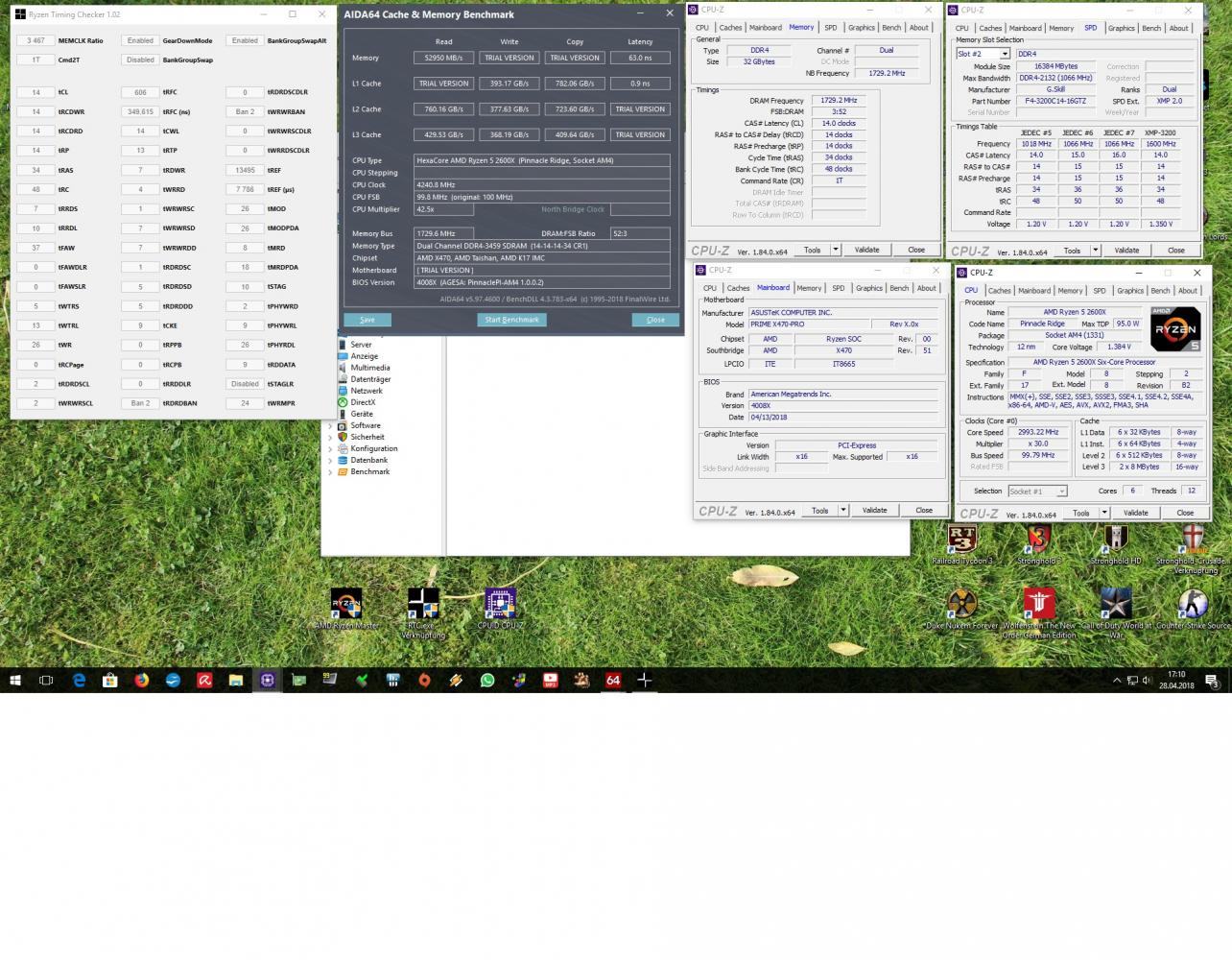
Task: Click the Memory Latency value "63.0 ns"
Action: [x=640, y=58]
